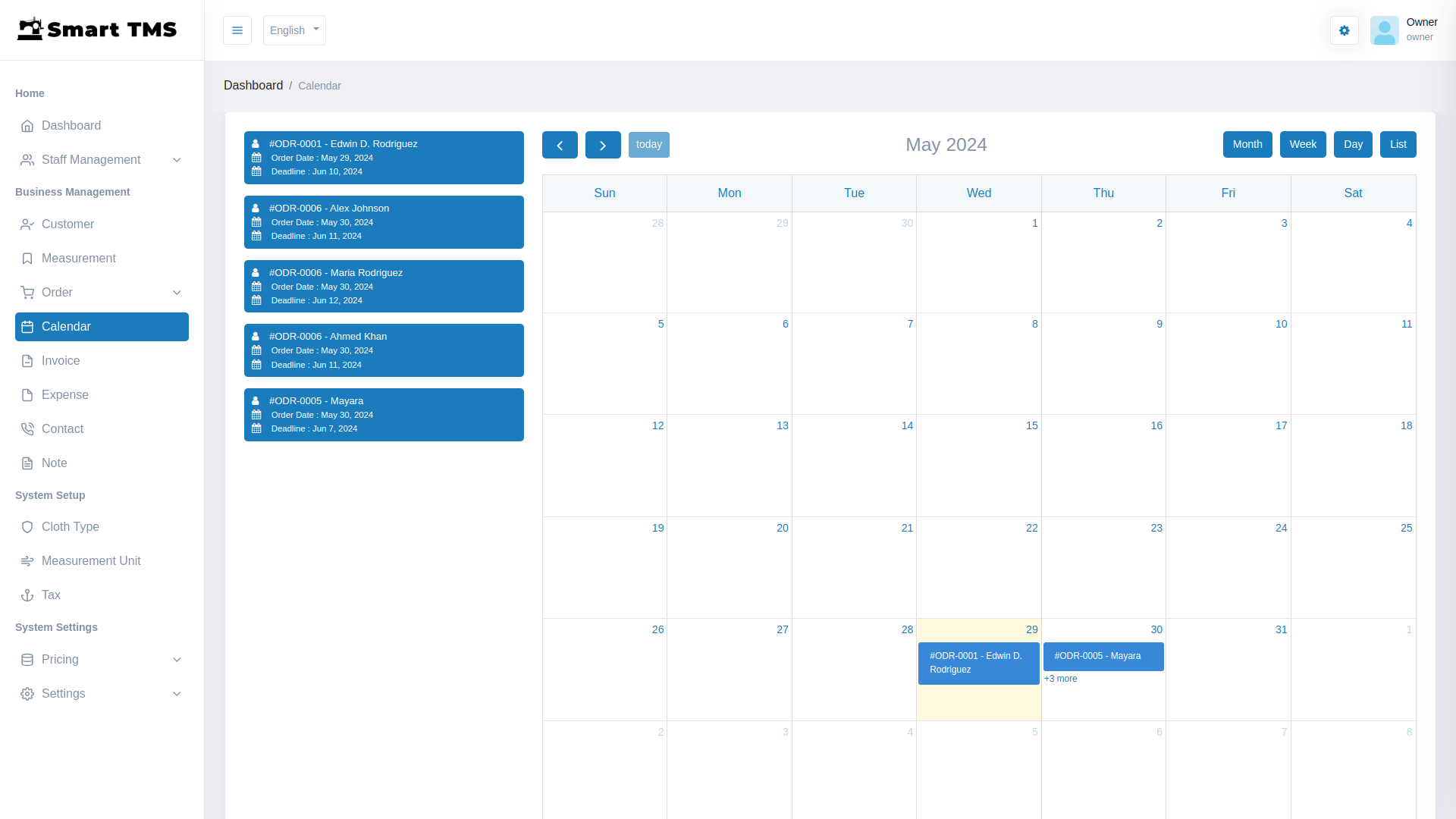Open the ODR-0005 Mayara event card
The height and width of the screenshot is (819, 1456).
tap(1103, 657)
